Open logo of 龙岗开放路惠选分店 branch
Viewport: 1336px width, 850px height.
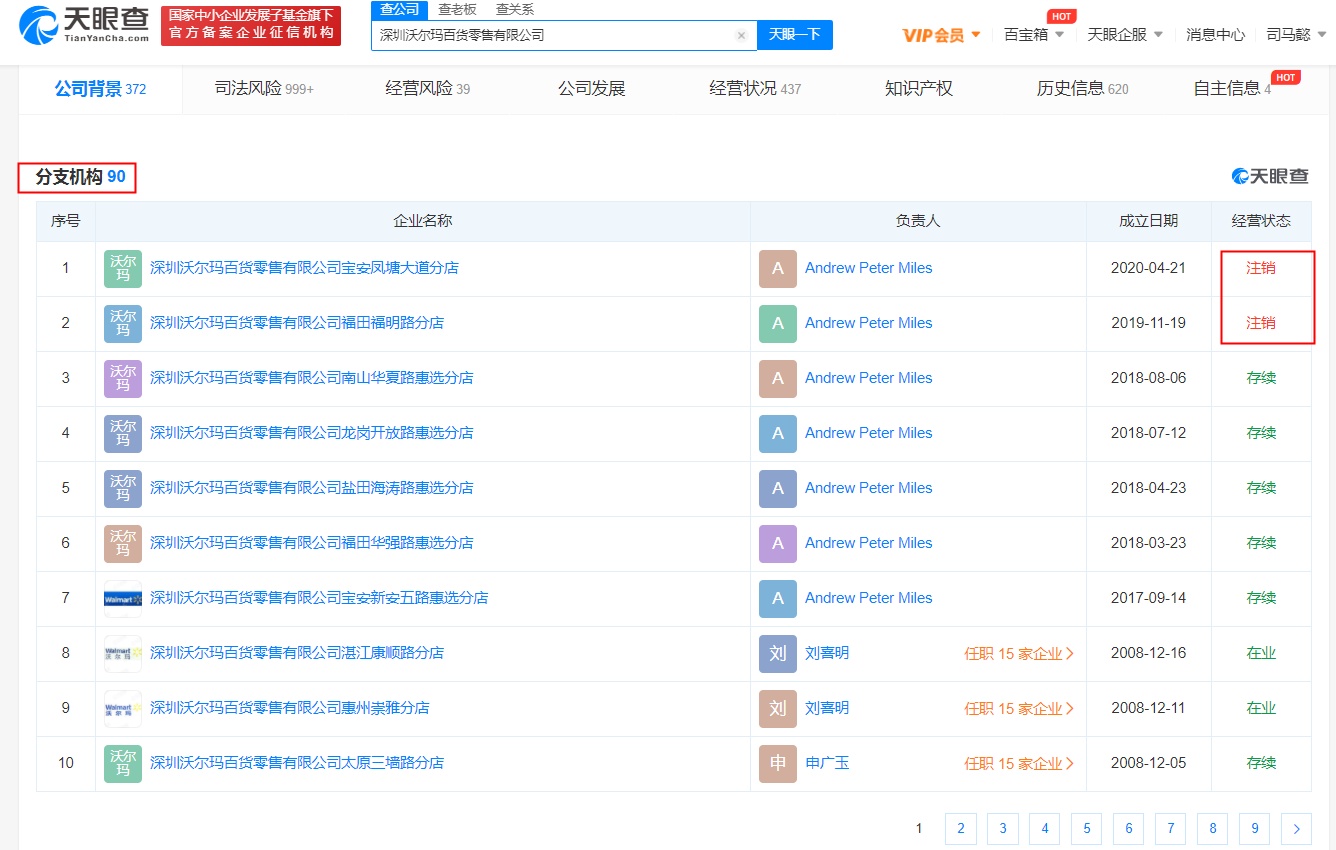pyautogui.click(x=123, y=433)
